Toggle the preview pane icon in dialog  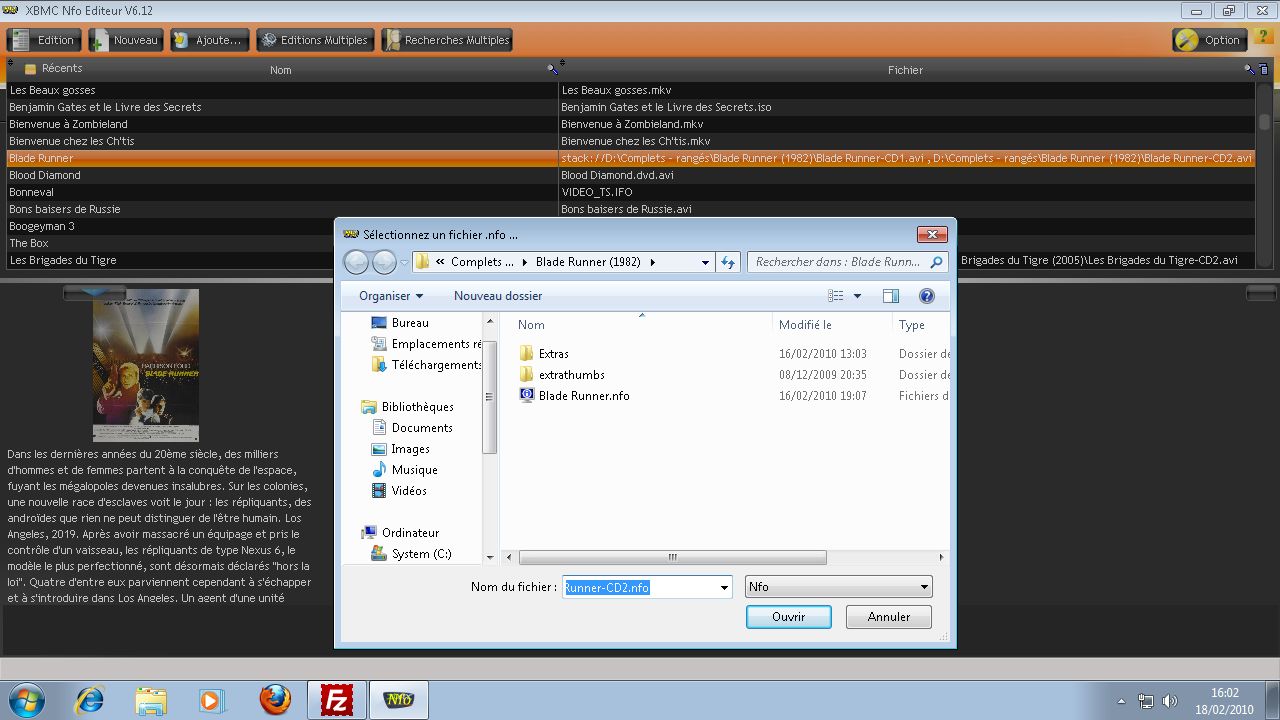click(x=890, y=296)
